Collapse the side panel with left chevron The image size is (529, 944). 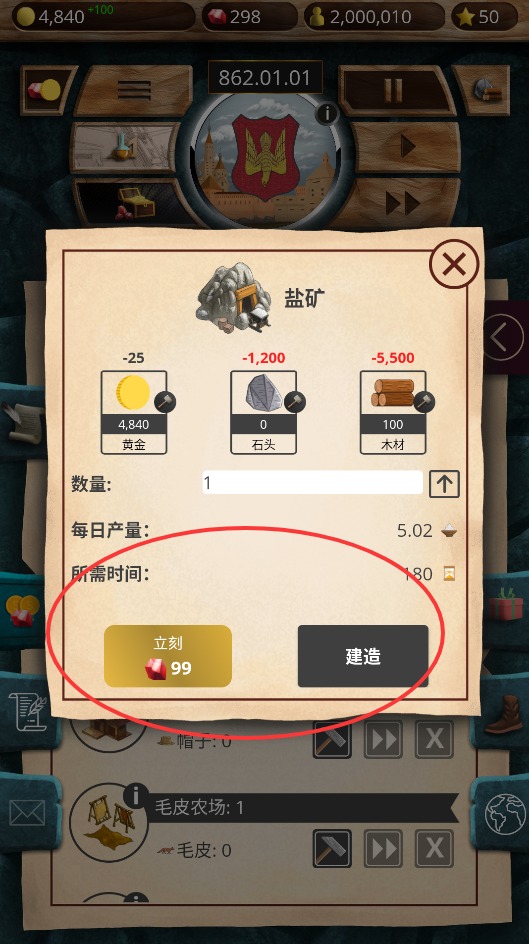pyautogui.click(x=504, y=338)
